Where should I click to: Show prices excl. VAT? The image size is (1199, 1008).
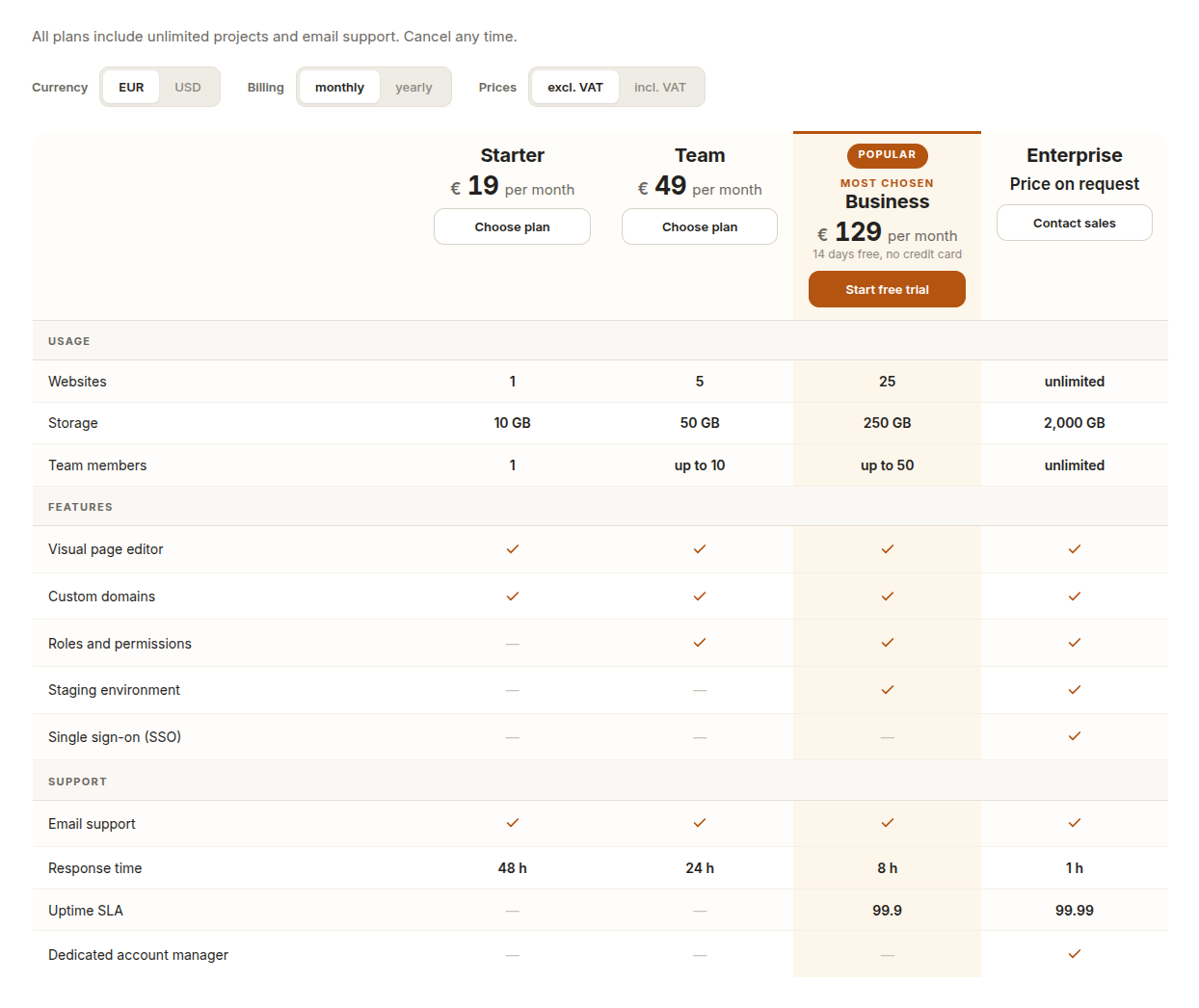click(x=575, y=87)
